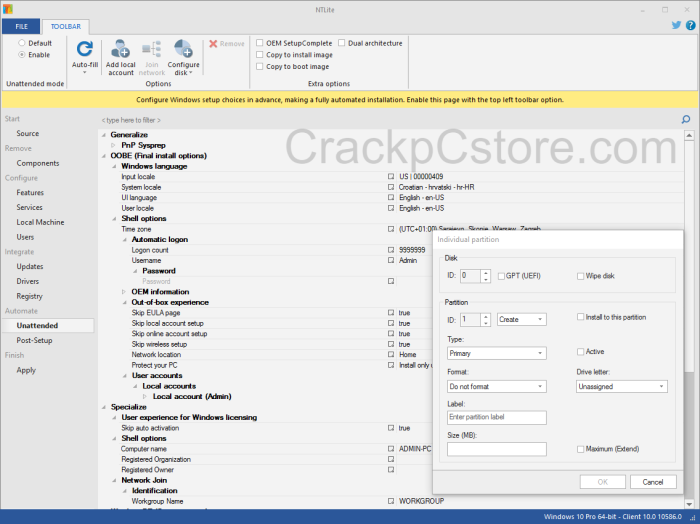Click the OK button in partition dialog
Image resolution: width=700 pixels, height=524 pixels.
pos(602,482)
